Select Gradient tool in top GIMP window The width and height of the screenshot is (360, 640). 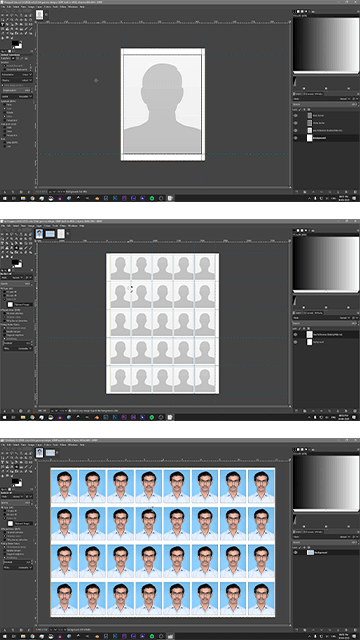click(21, 29)
